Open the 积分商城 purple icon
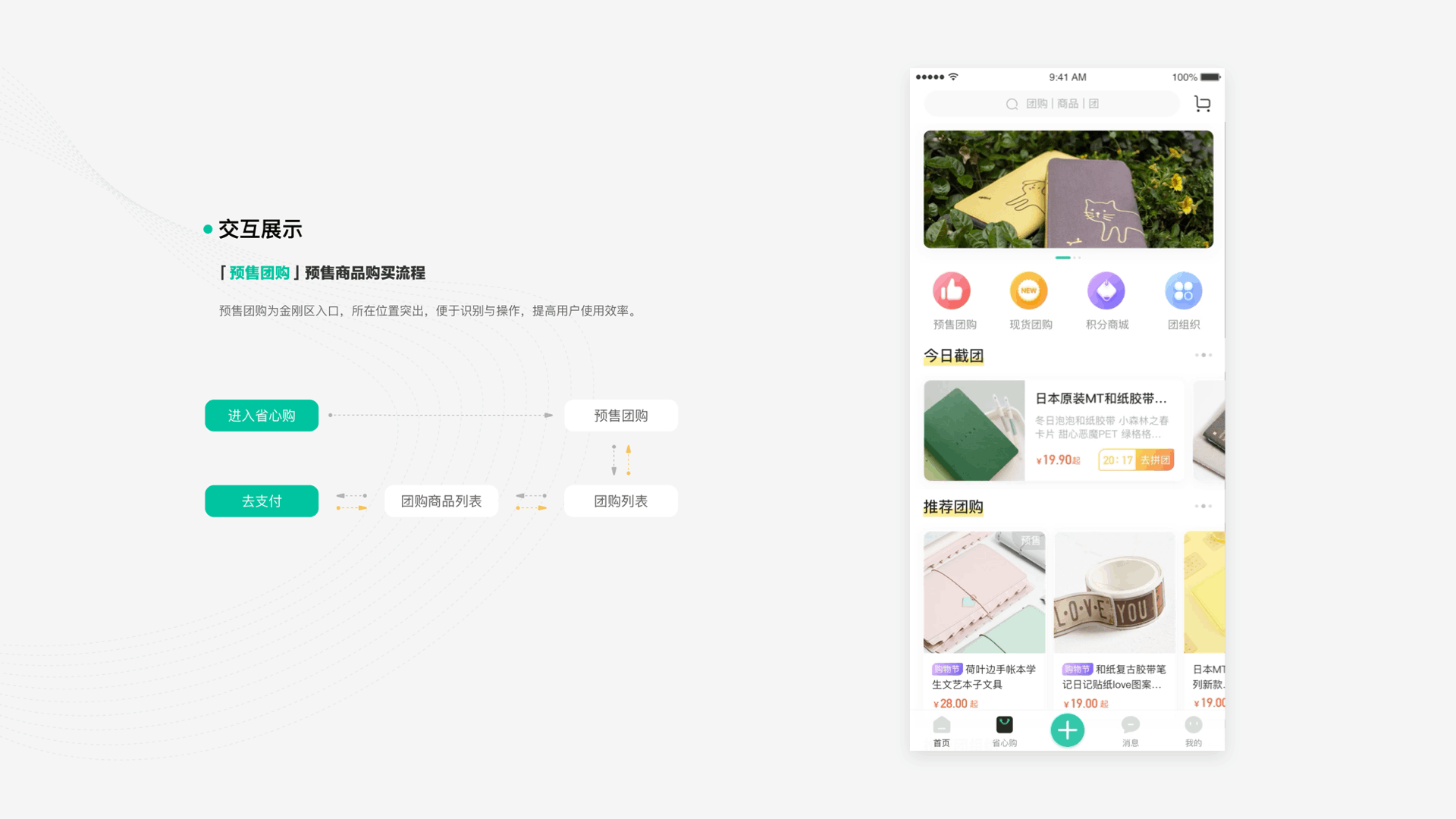This screenshot has width=1456, height=819. tap(1106, 290)
